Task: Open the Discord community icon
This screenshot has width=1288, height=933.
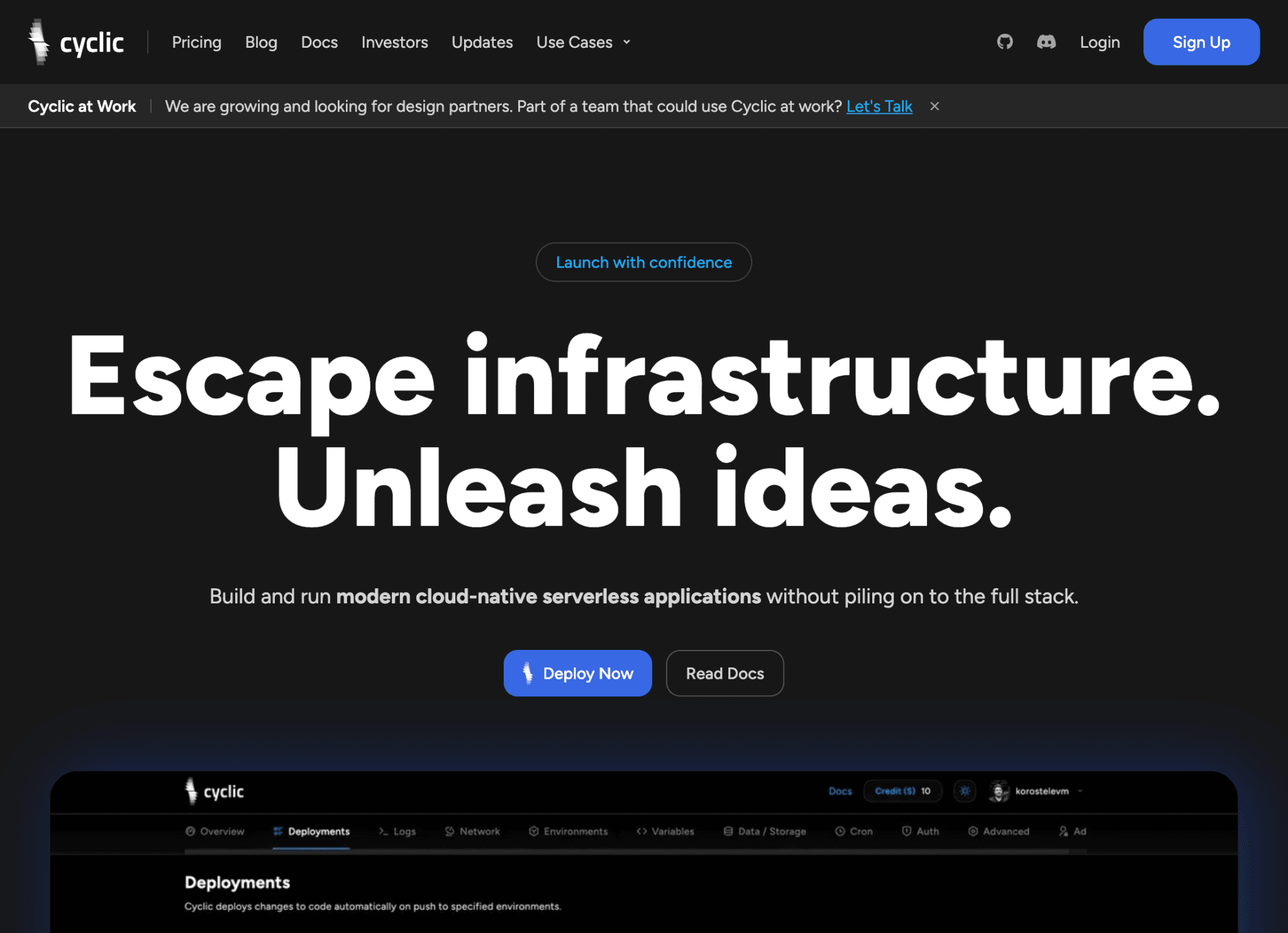Action: pos(1046,42)
